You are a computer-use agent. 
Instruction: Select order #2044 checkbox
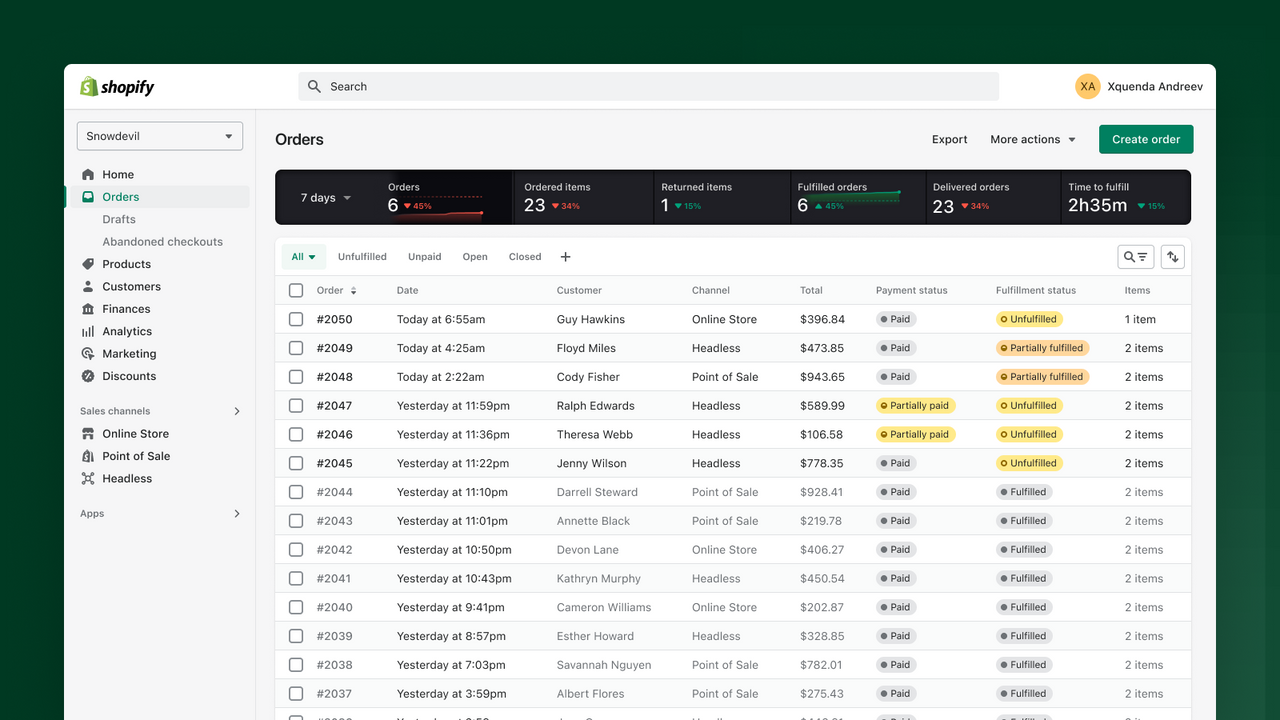coord(296,492)
